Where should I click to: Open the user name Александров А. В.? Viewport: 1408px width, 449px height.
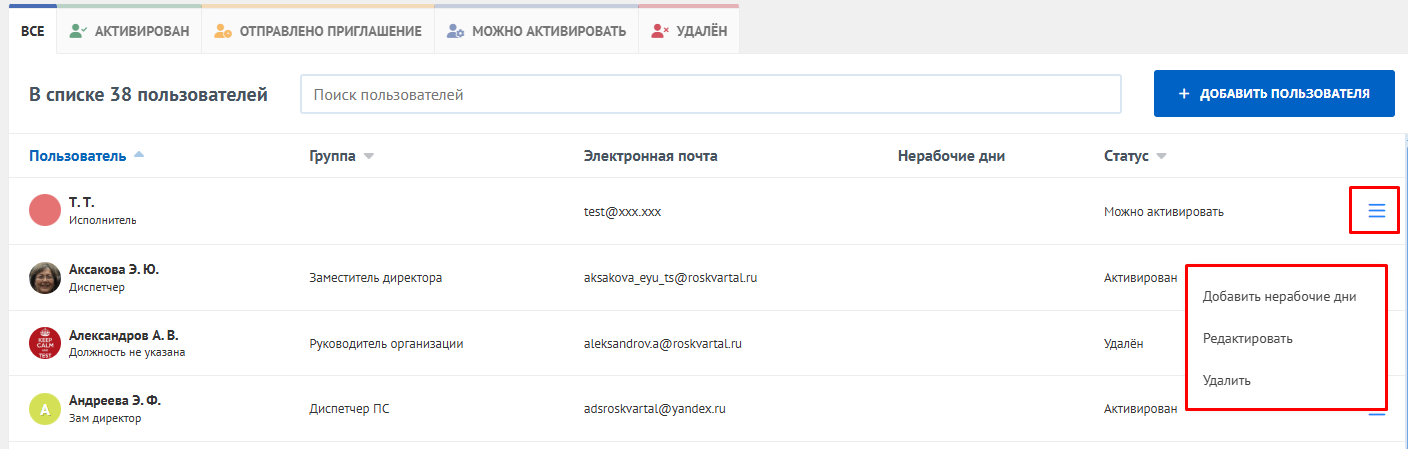123,335
